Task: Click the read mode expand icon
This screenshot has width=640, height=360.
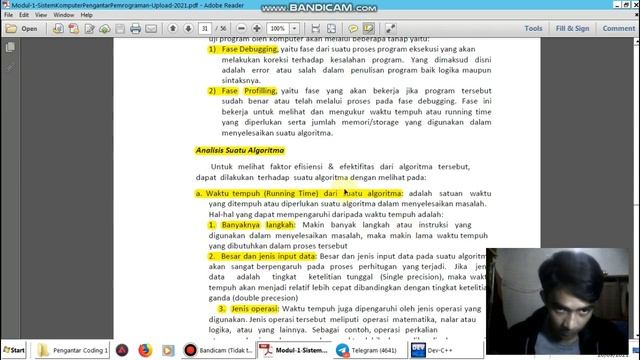Action: [x=390, y=29]
